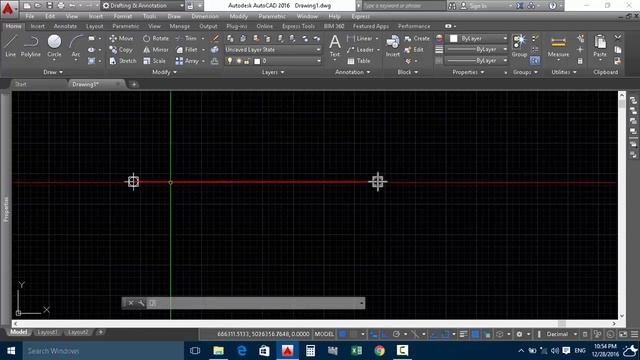Image resolution: width=640 pixels, height=360 pixels.
Task: Toggle layer 0 on/off lightbulb
Action: pos(230,61)
